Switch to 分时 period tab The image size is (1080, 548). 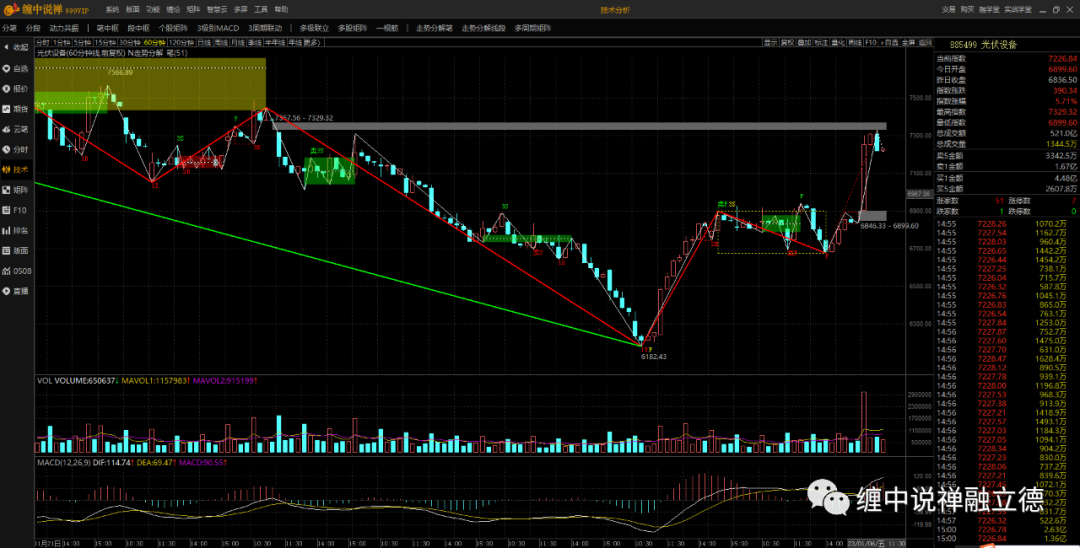point(43,43)
